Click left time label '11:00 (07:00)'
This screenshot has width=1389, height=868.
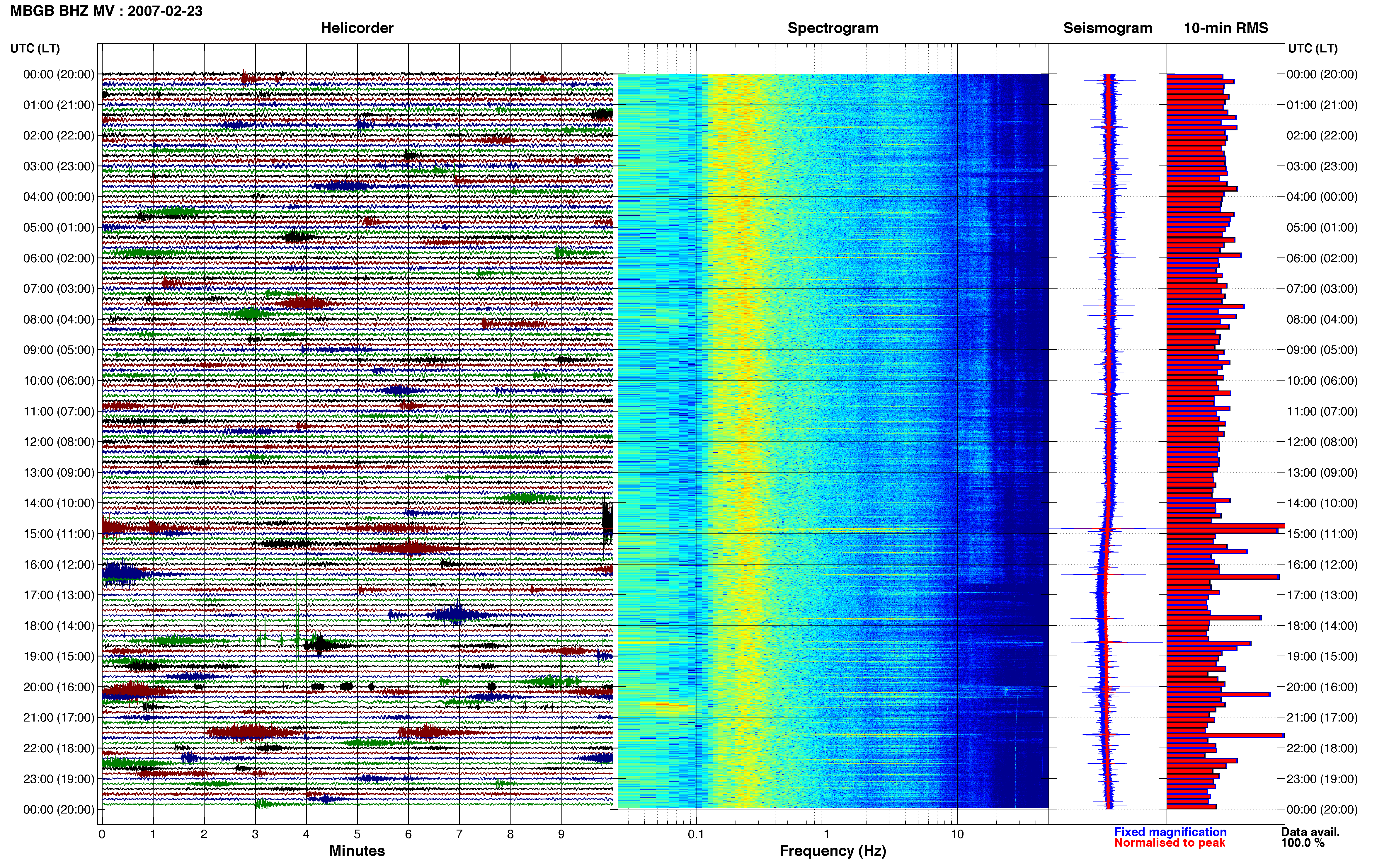(59, 412)
